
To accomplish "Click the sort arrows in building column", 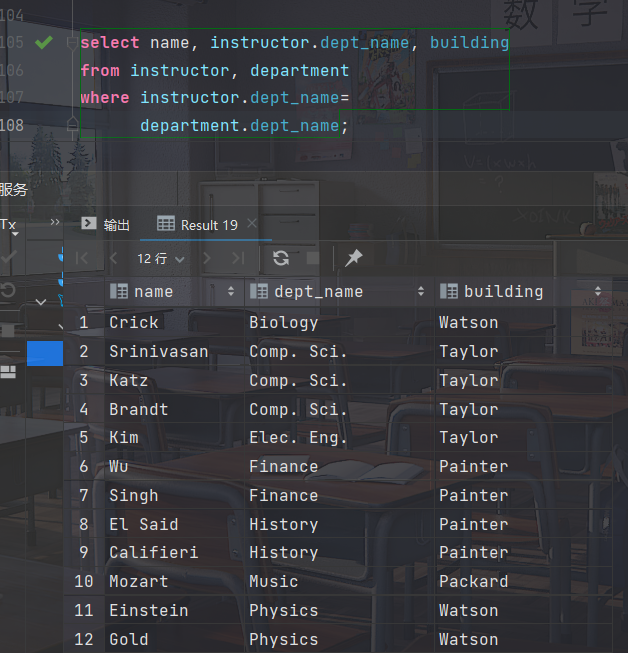I will [598, 292].
